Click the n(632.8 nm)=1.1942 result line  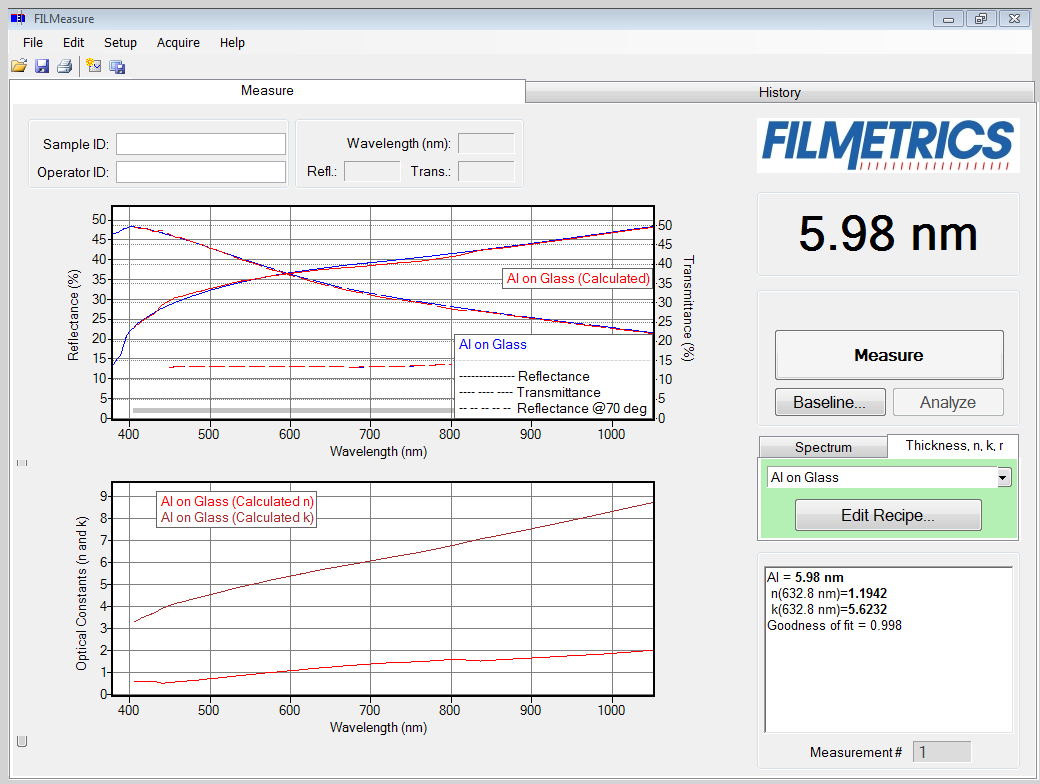tap(828, 593)
